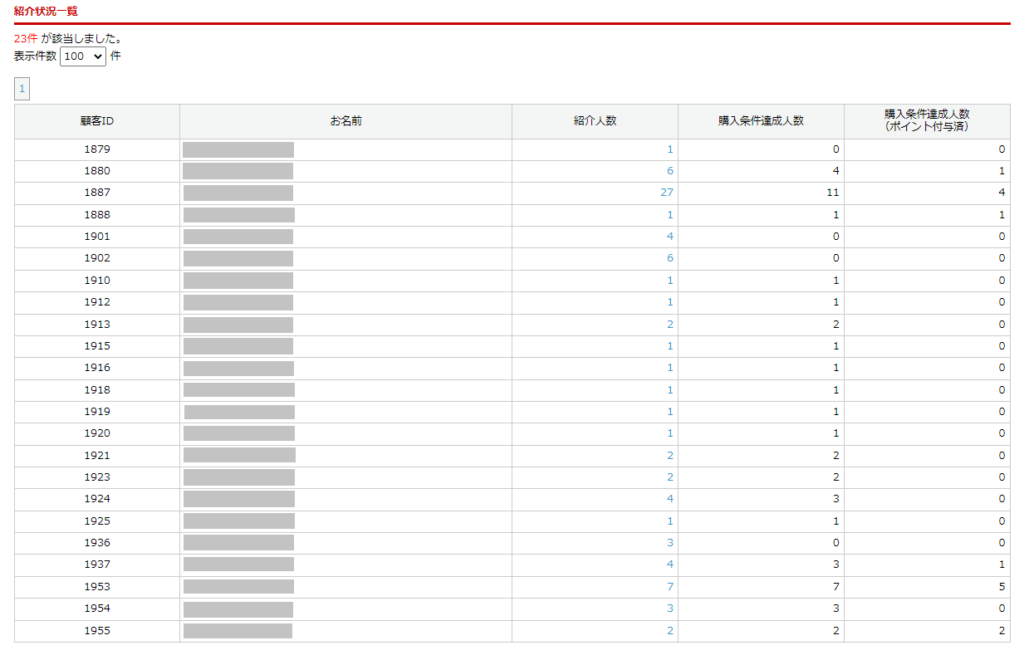Image resolution: width=1024 pixels, height=655 pixels.
Task: Open the 表示件数 100 dropdown
Action: [x=83, y=56]
